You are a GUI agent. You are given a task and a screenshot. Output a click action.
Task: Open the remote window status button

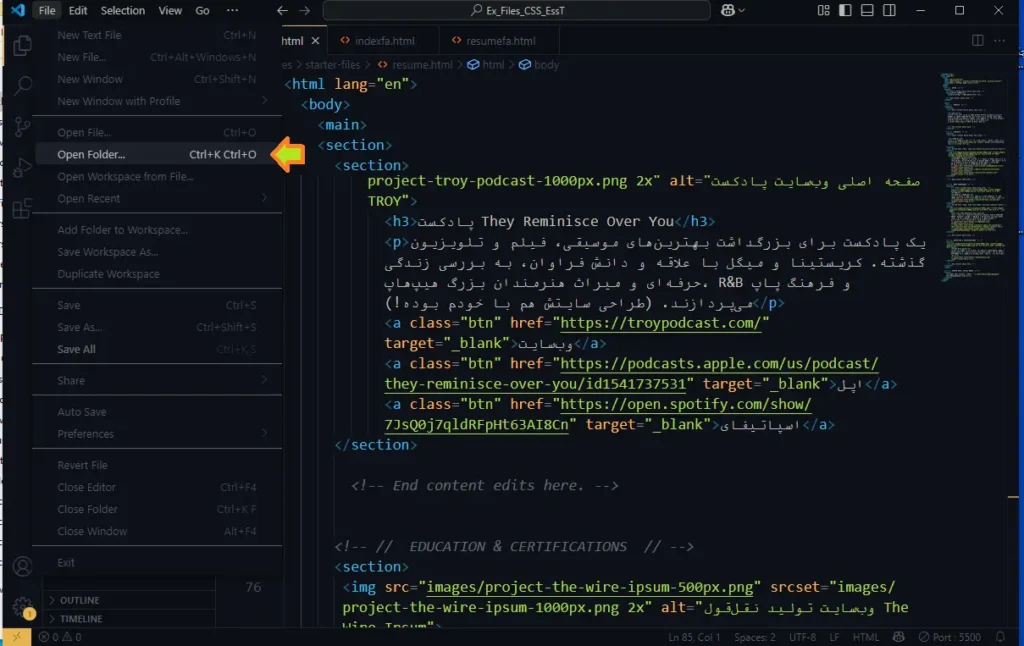[x=17, y=637]
